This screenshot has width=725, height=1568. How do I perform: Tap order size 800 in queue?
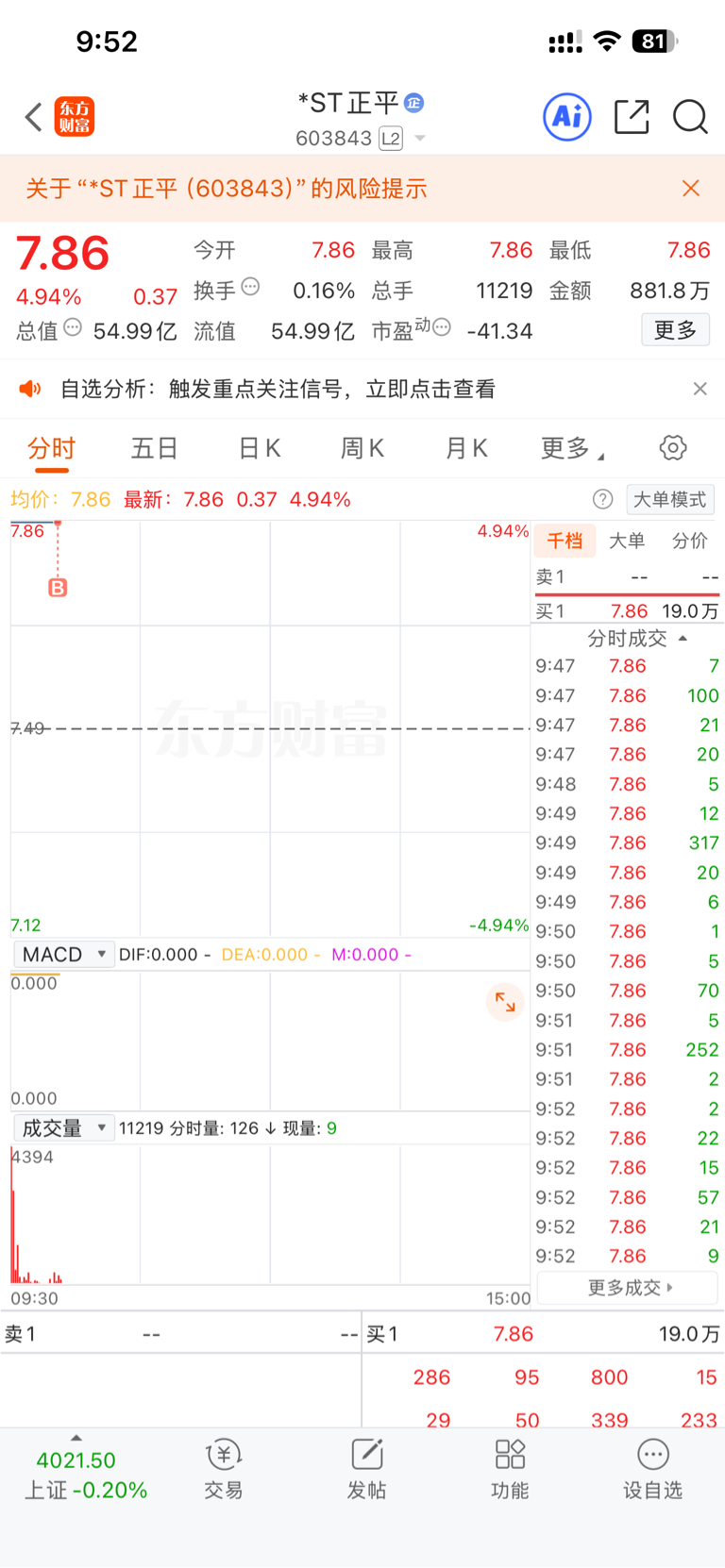tap(609, 1377)
